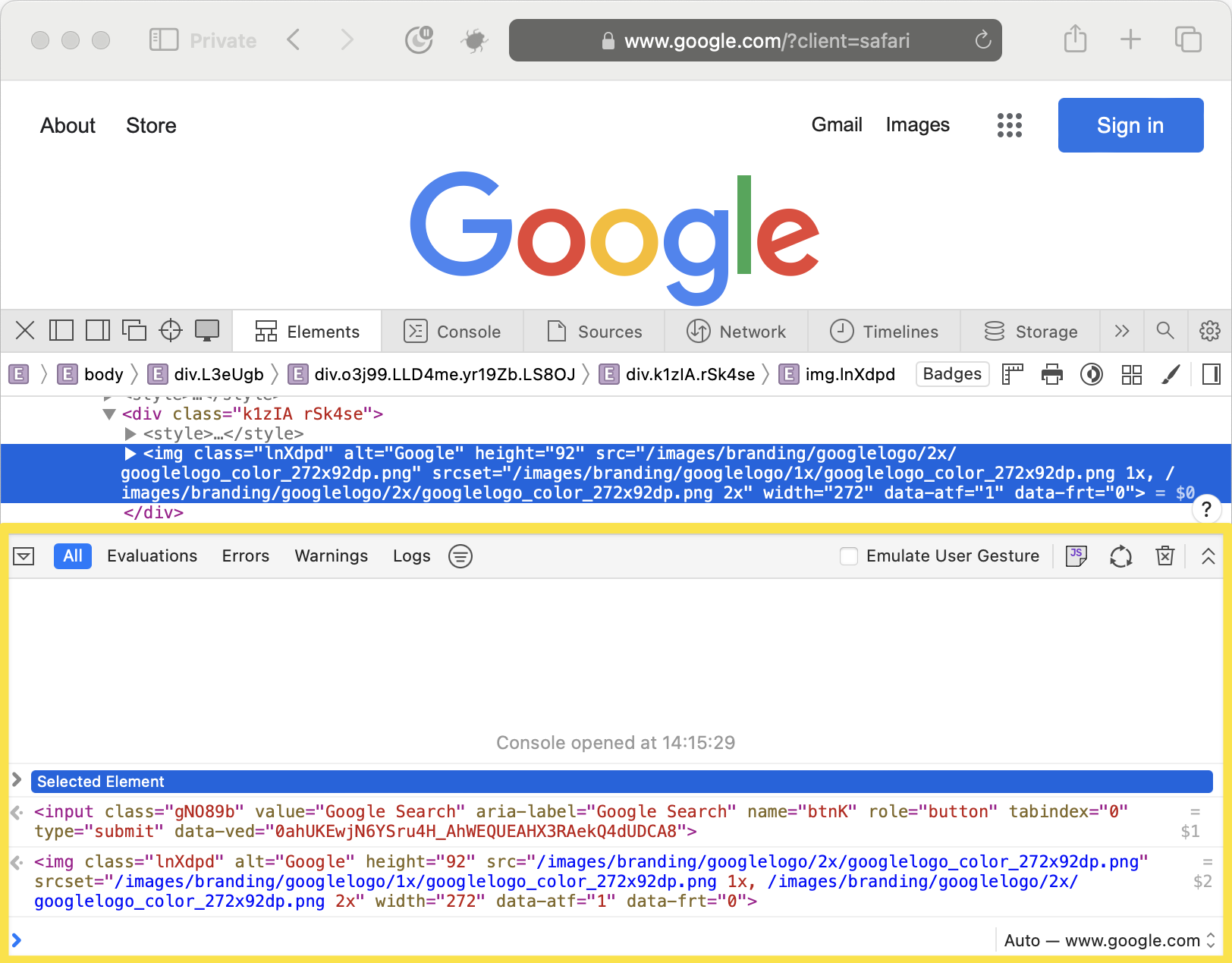The image size is (1232, 963).
Task: Select div.k1zIA.rSk4se breadcrumb item
Action: tap(677, 374)
